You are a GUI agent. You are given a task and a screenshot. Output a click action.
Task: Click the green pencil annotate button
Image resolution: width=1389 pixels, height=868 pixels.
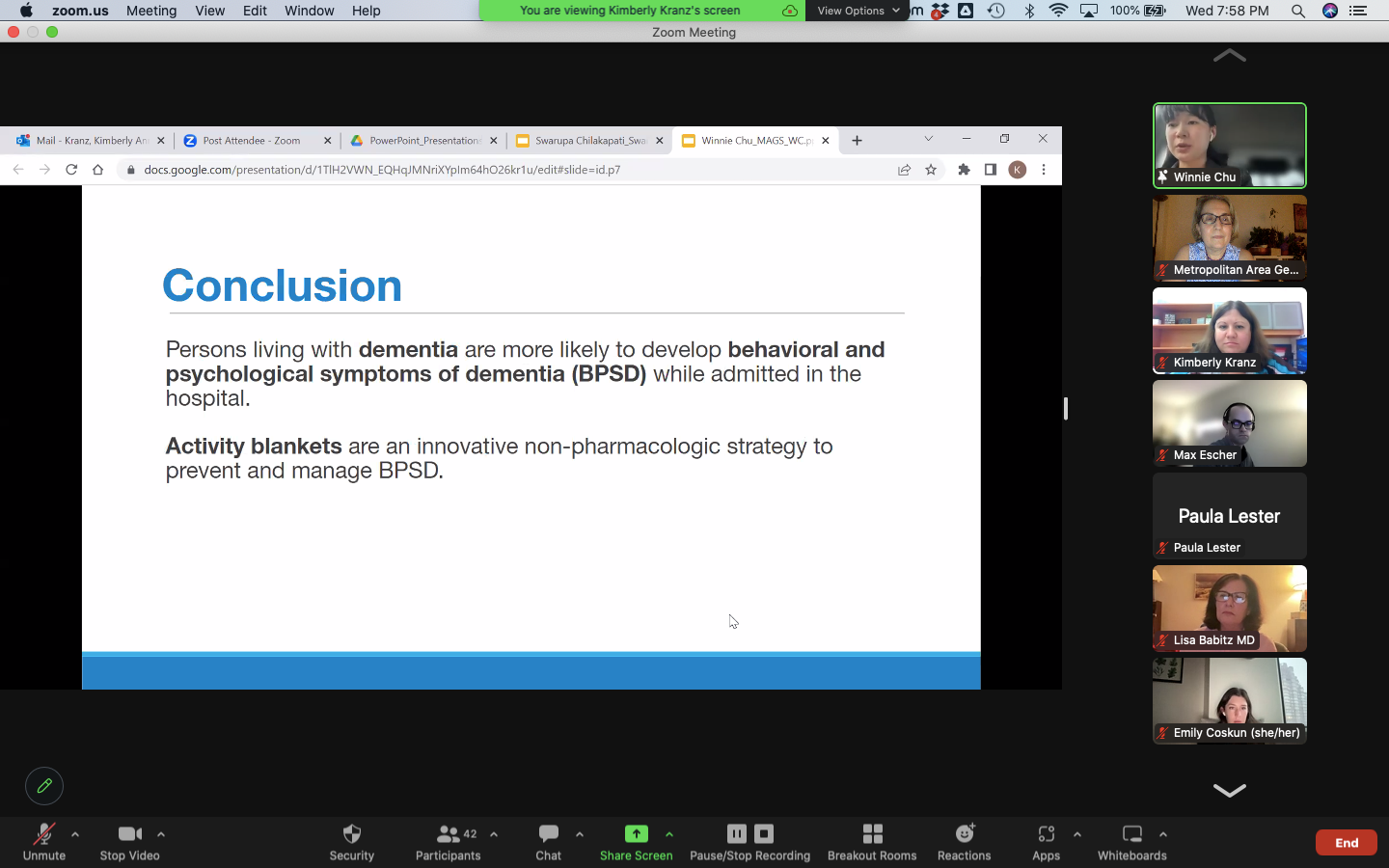click(44, 786)
